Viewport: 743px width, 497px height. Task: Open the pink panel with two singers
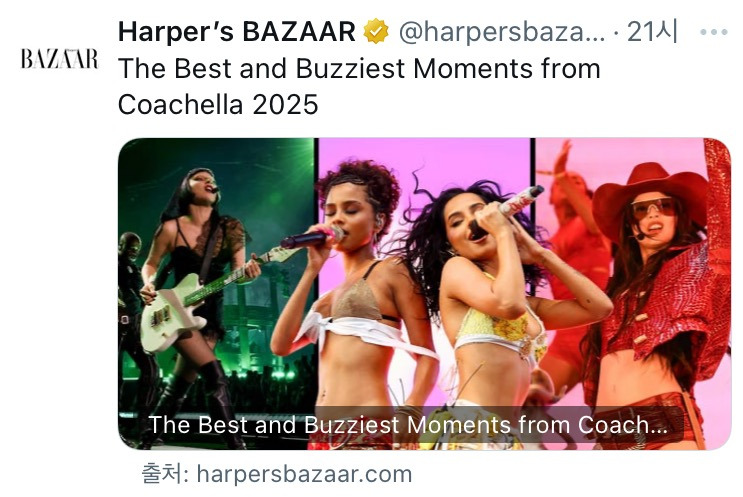coord(425,294)
